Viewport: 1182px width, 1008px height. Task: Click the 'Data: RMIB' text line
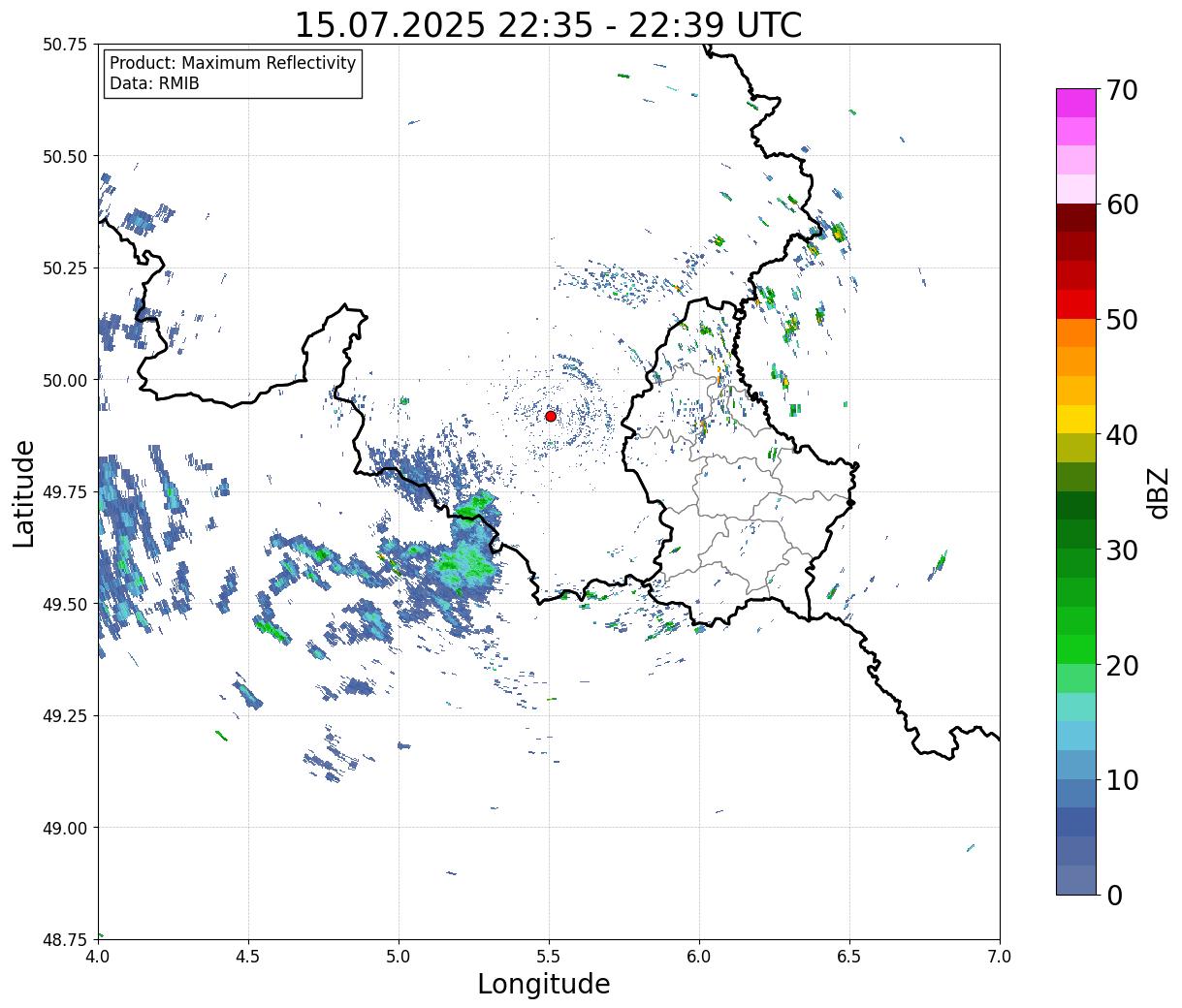[x=154, y=84]
